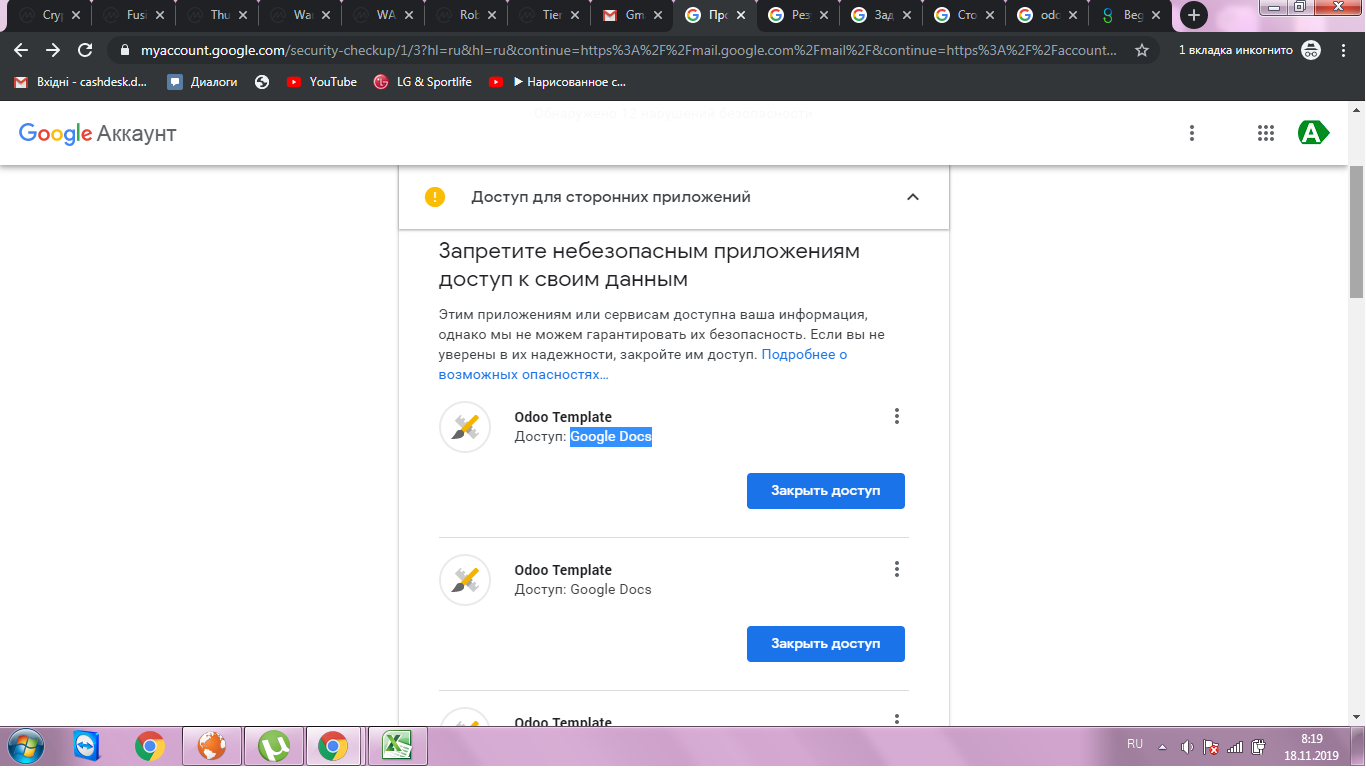
Task: Reload the current page
Action: 85,50
